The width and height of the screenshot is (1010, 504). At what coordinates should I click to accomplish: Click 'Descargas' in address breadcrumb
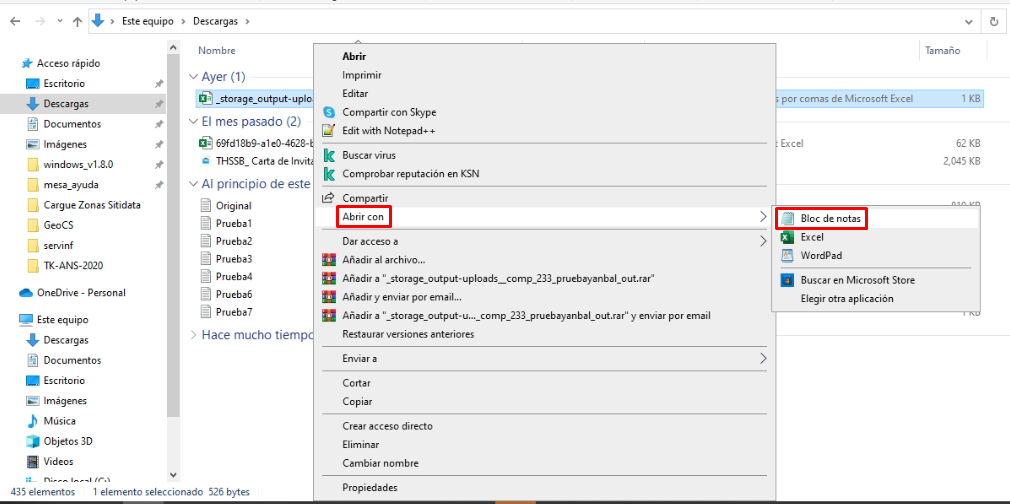216,21
